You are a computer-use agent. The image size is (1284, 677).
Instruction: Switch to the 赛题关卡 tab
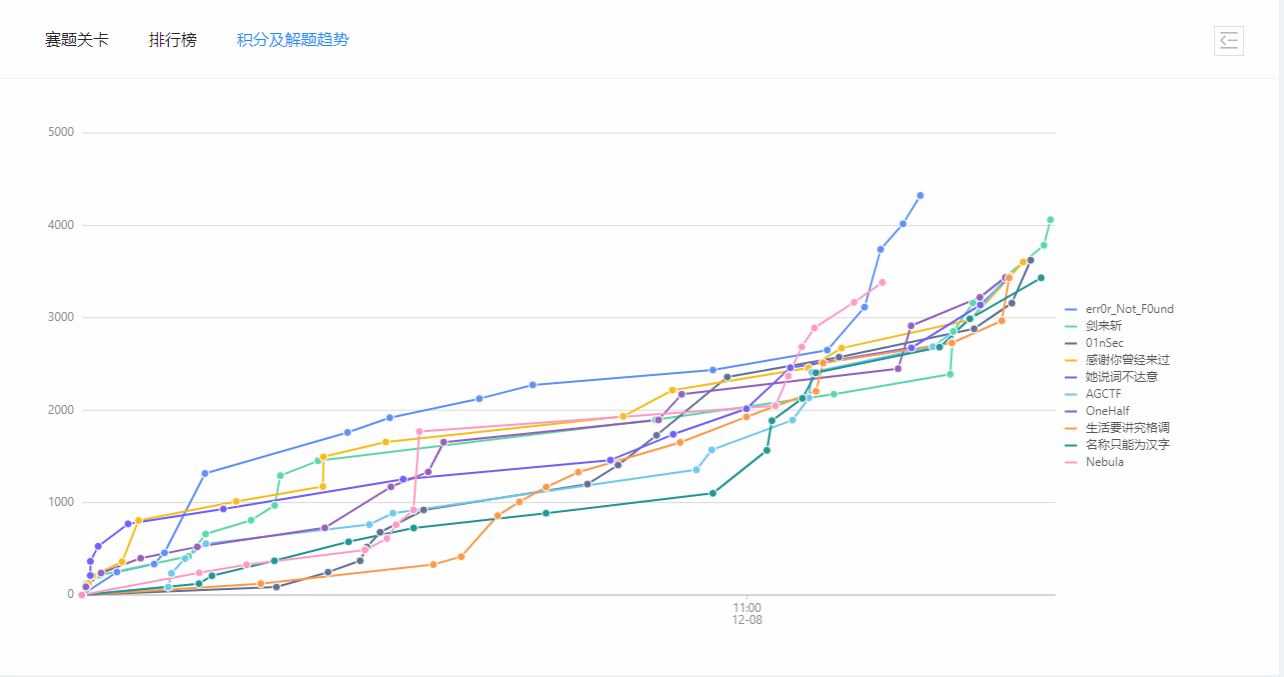coord(77,40)
